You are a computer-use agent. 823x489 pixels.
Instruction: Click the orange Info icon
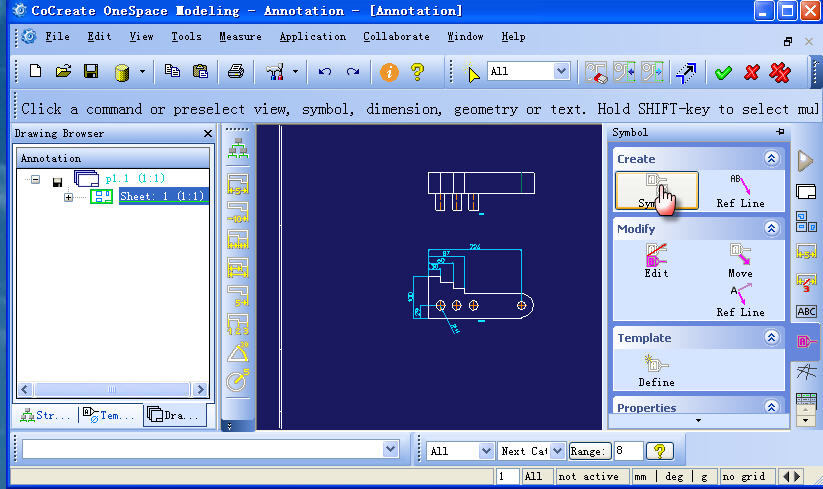point(389,72)
